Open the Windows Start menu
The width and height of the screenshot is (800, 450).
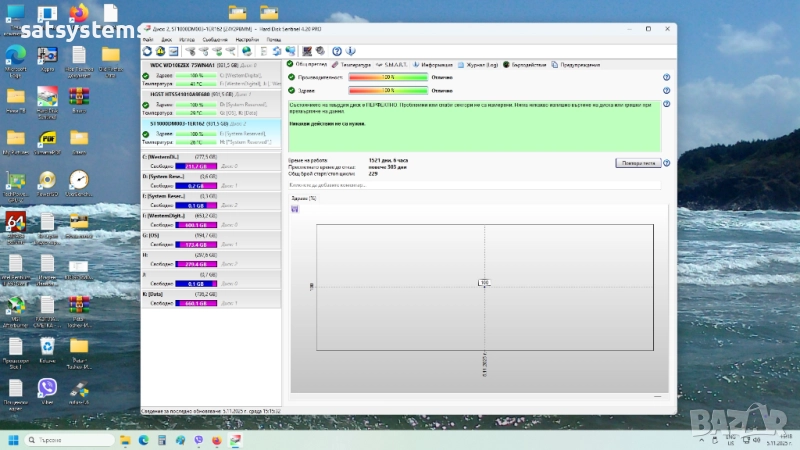tap(14, 440)
